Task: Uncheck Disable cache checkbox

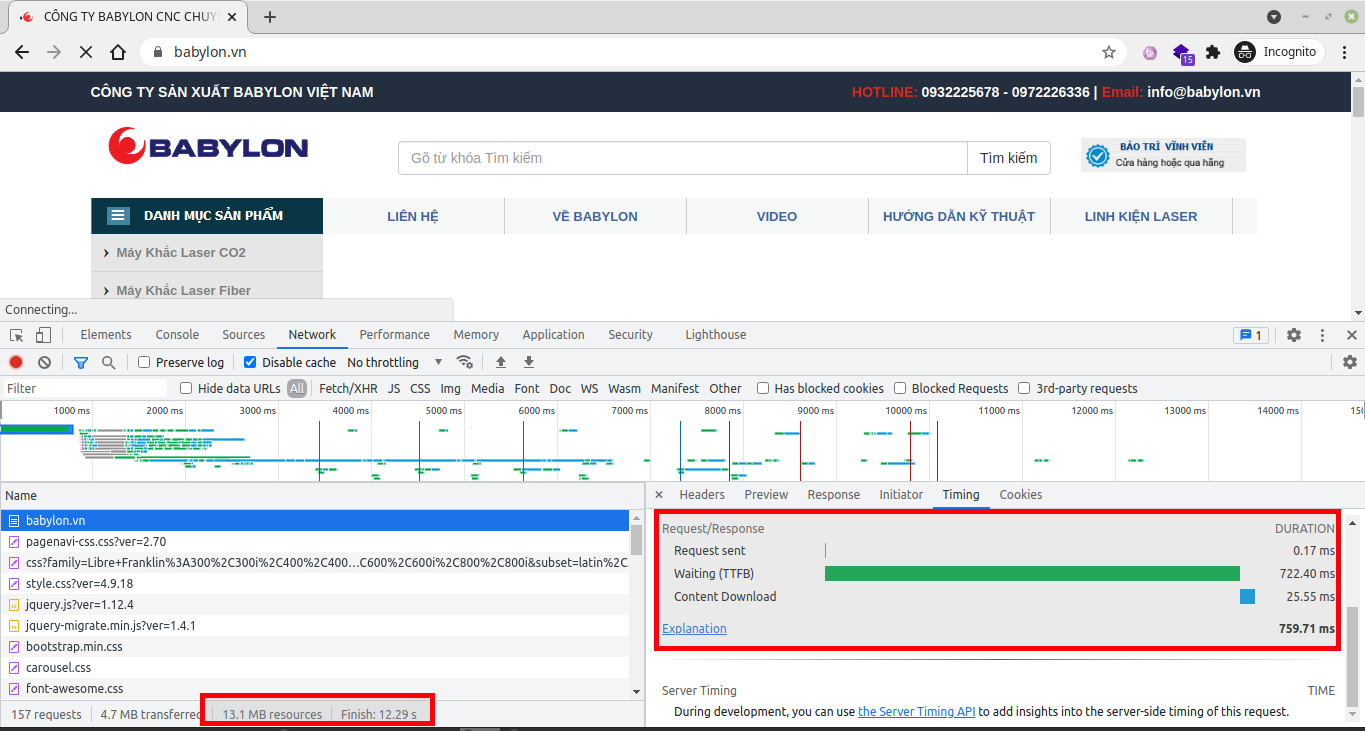Action: click(250, 362)
